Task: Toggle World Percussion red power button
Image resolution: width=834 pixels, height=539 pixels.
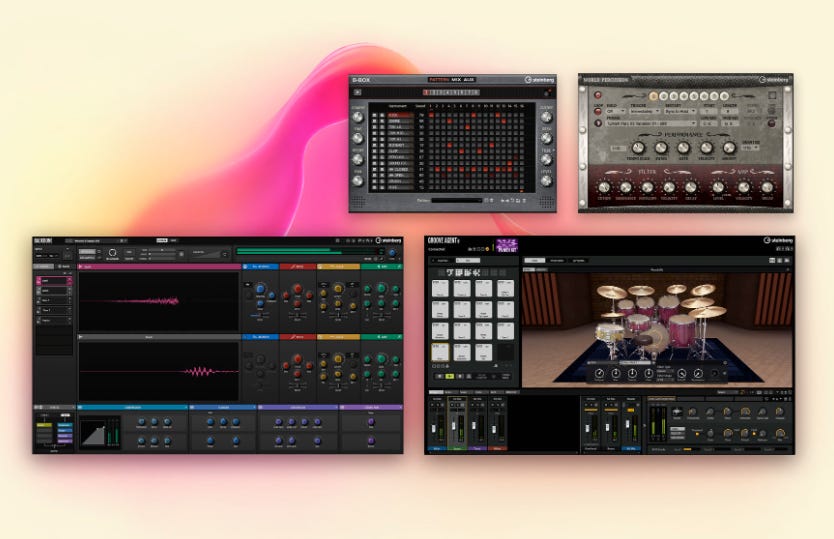Action: click(598, 95)
